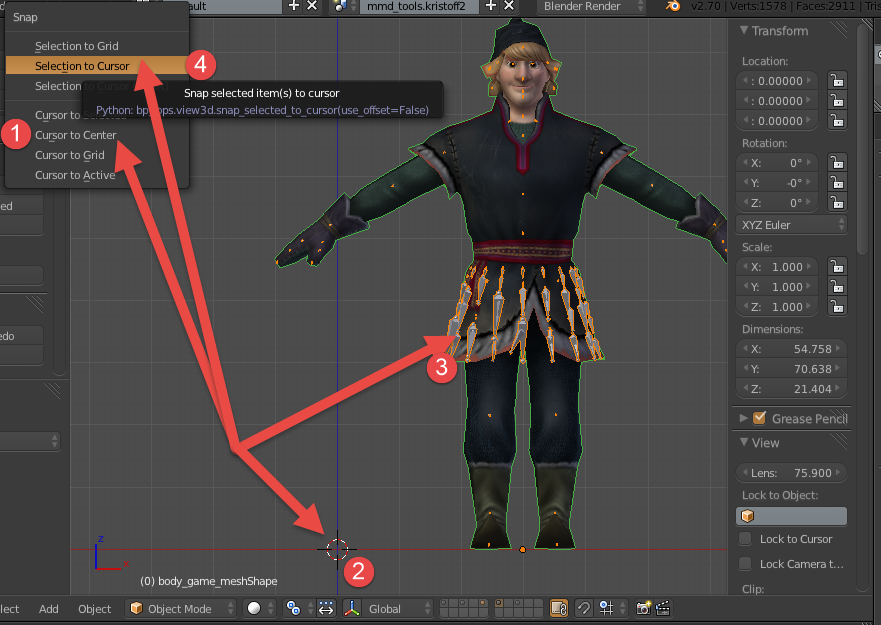Open dropdown in left tool panel
881x625 pixels.
(30, 440)
